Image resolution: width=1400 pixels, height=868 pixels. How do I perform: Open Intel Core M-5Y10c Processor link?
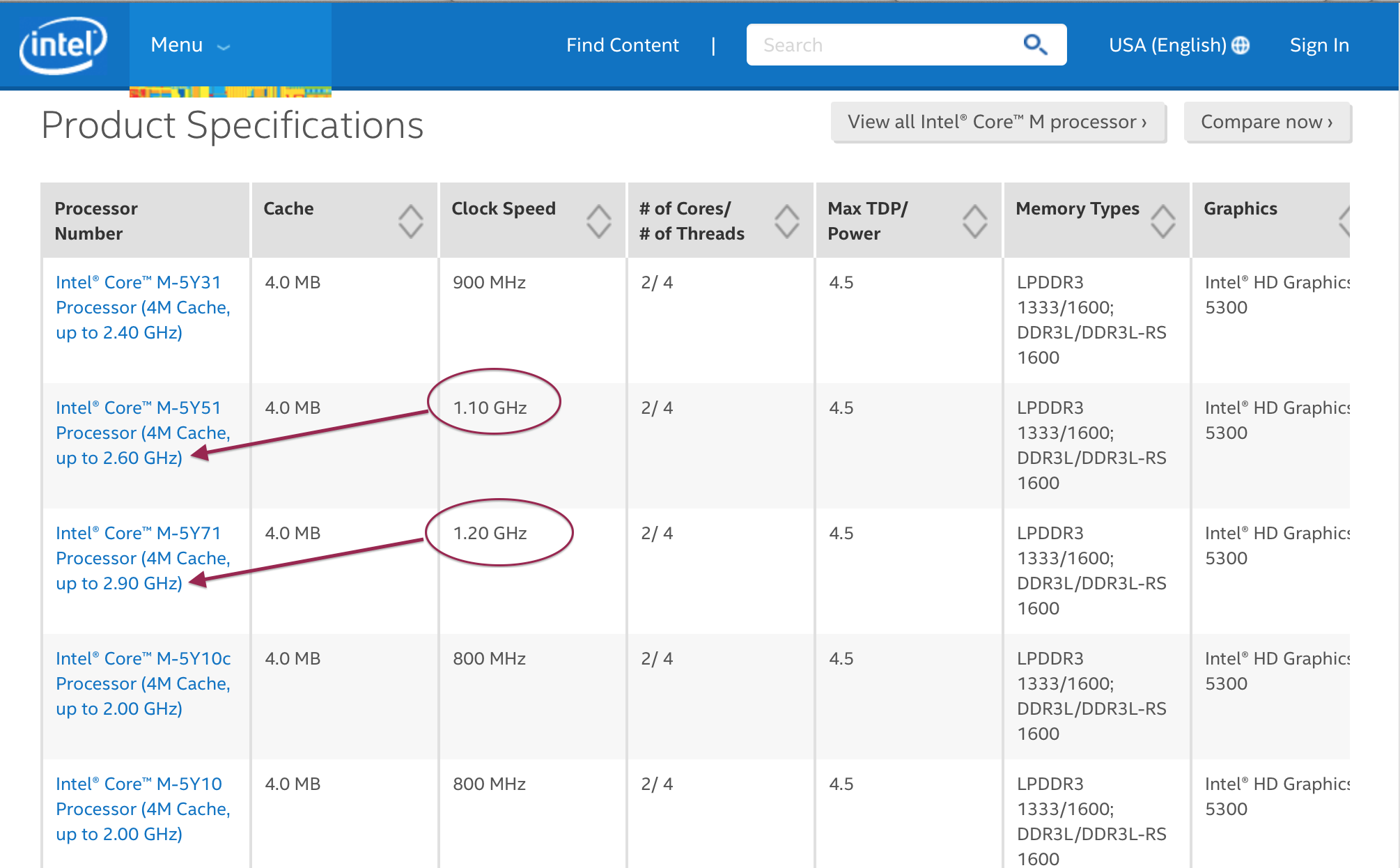pyautogui.click(x=143, y=683)
